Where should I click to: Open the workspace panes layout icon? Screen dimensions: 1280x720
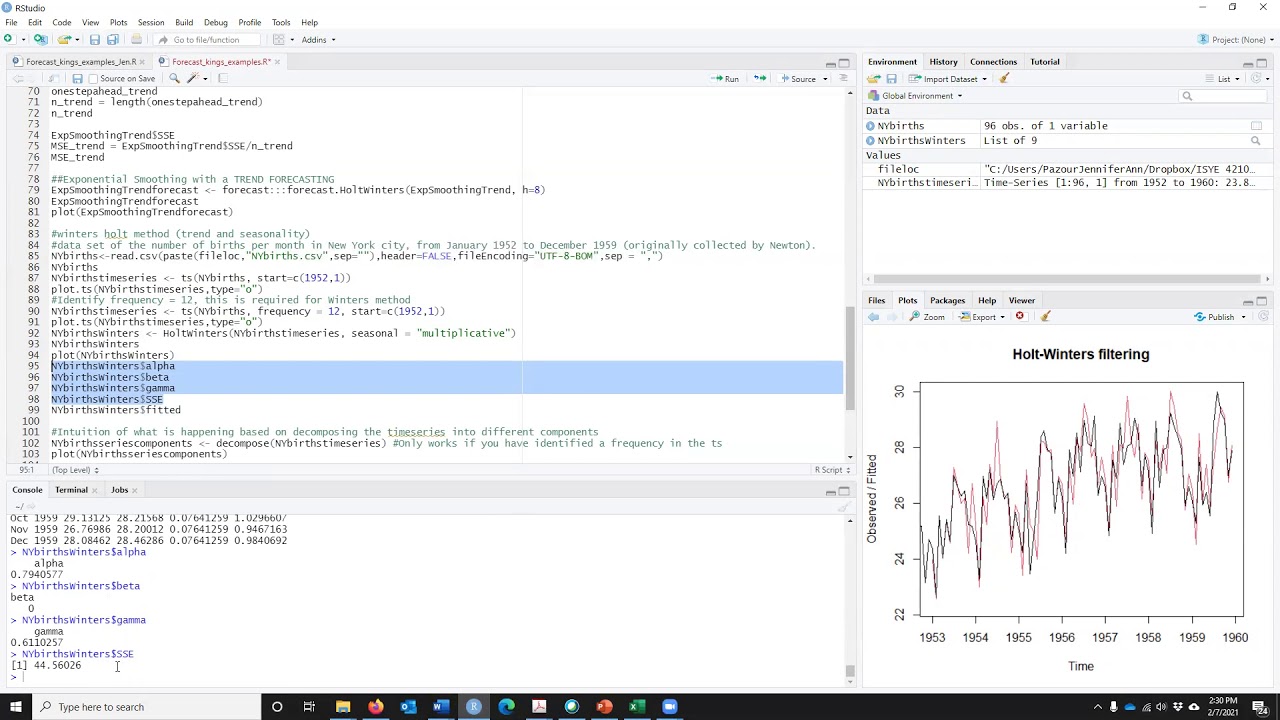[x=281, y=39]
